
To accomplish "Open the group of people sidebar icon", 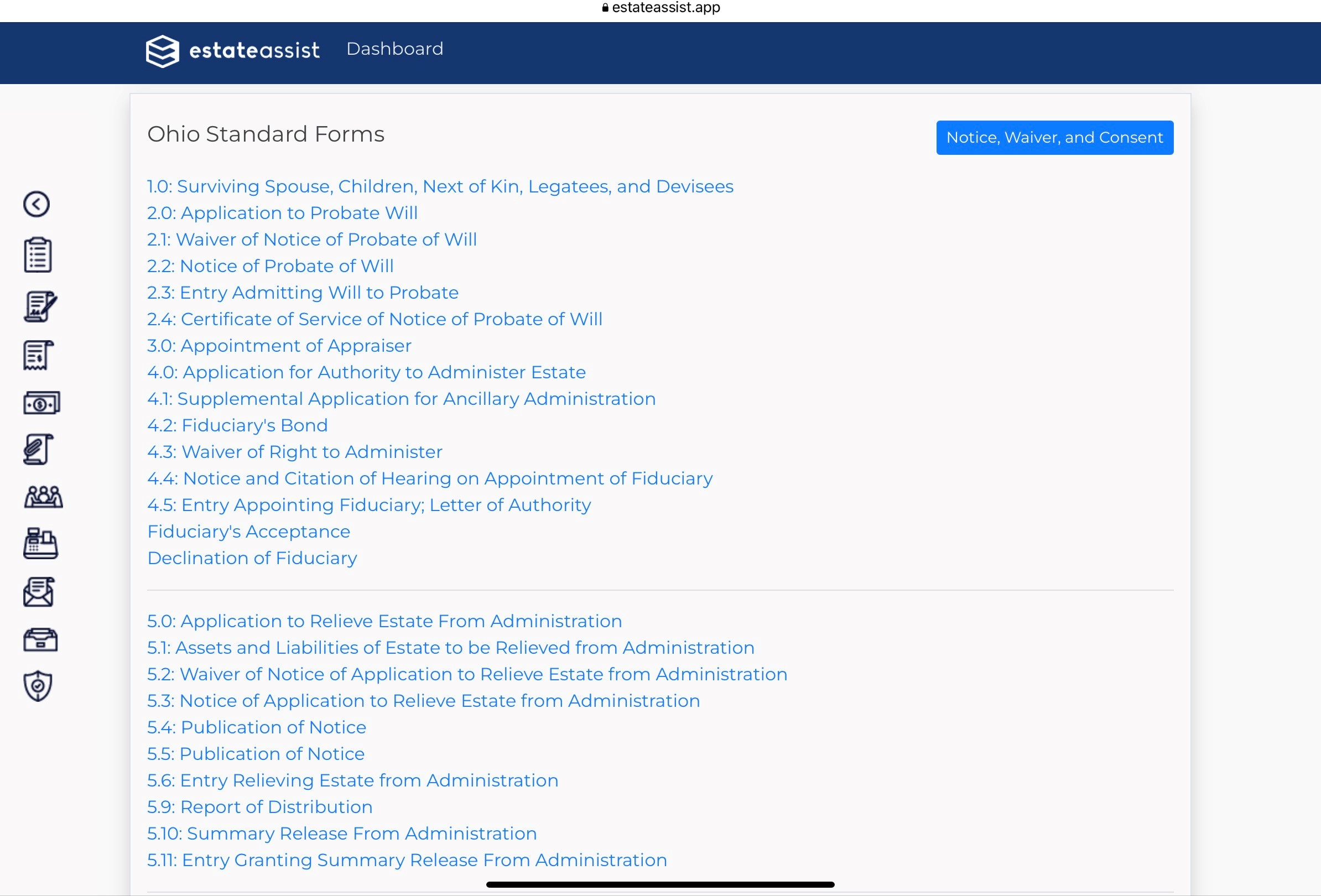I will click(x=43, y=497).
